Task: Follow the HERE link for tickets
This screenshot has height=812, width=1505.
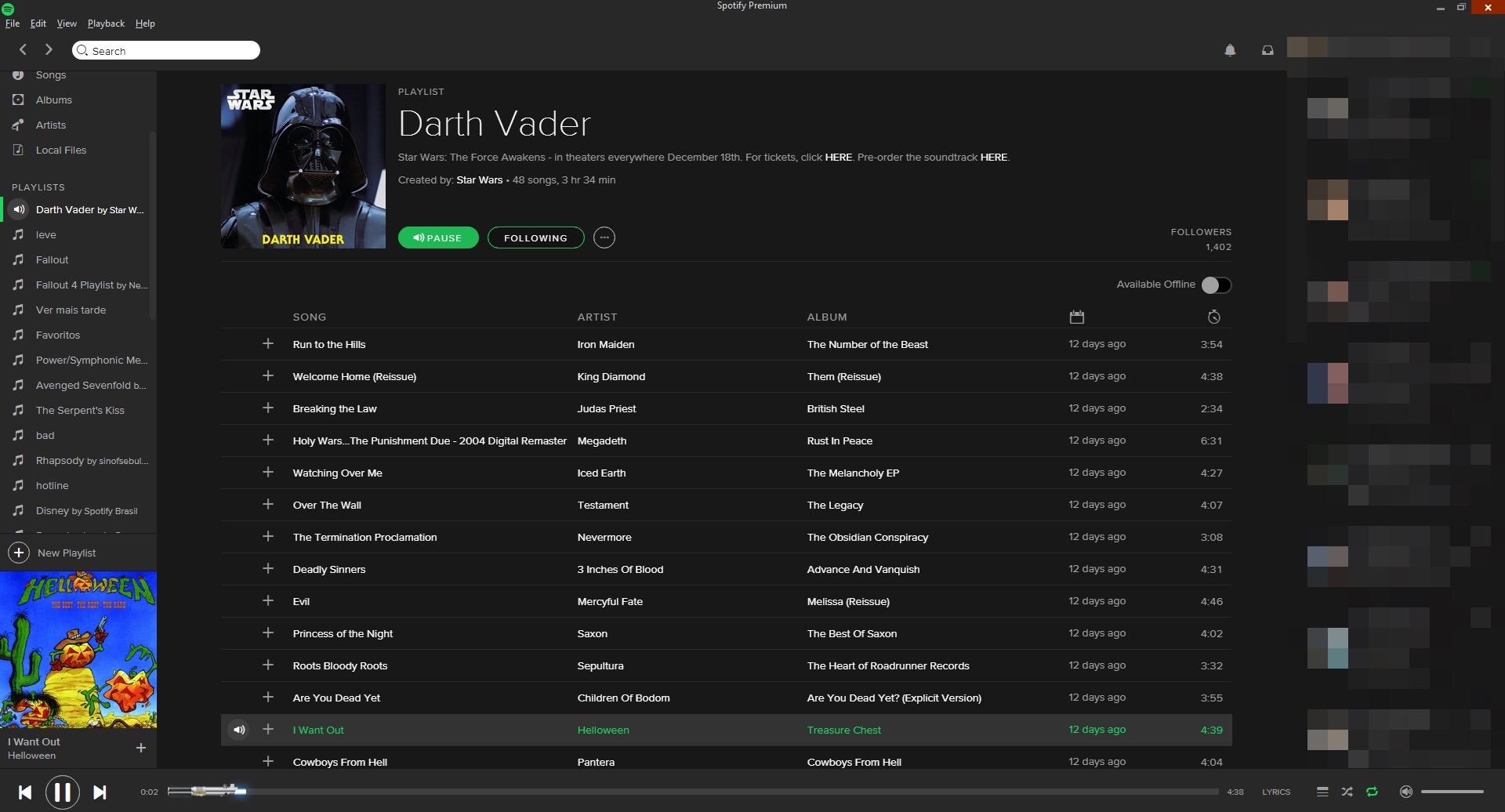Action: click(838, 157)
